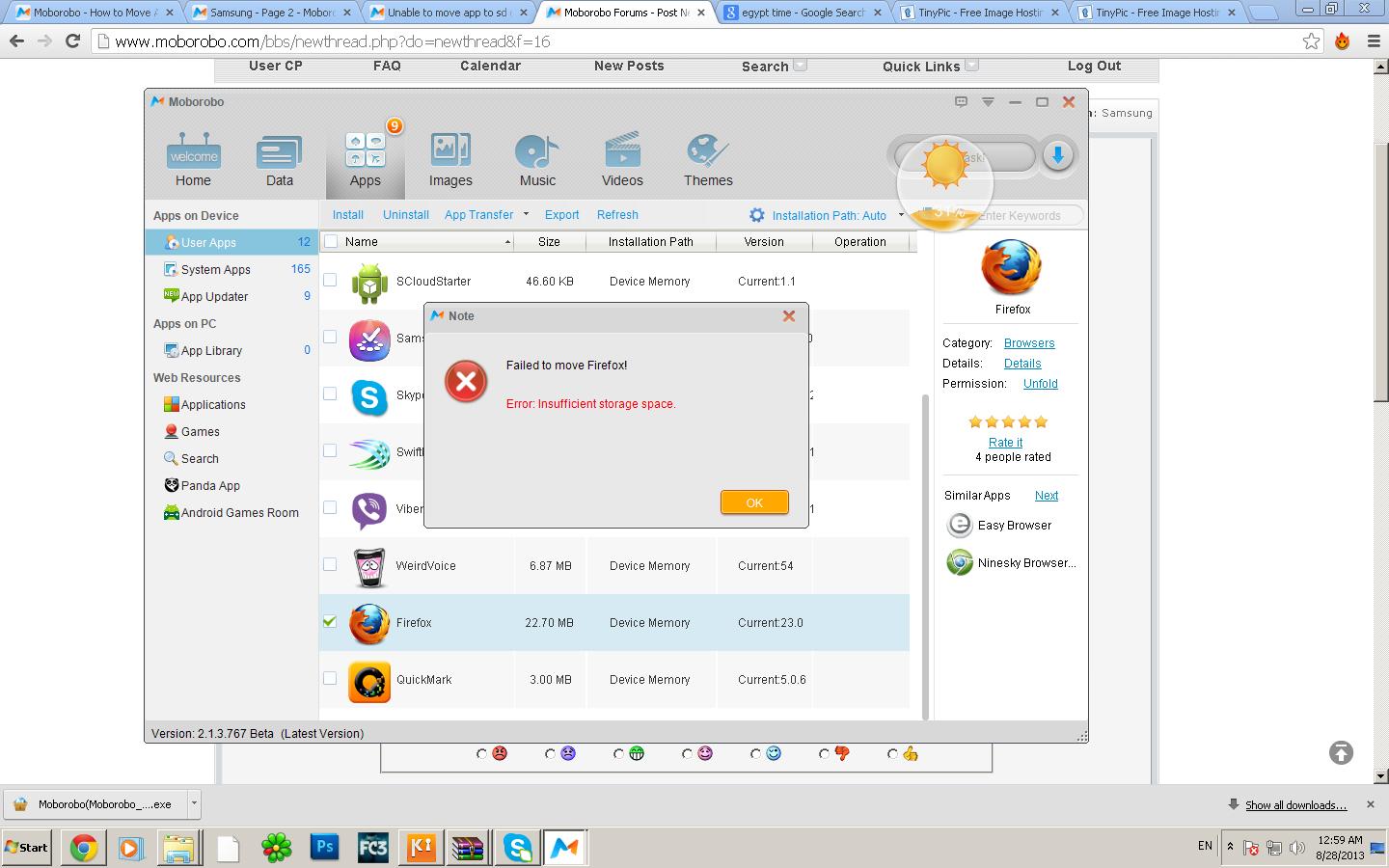Open the download item options arrow
Image resolution: width=1389 pixels, height=868 pixels.
(194, 803)
